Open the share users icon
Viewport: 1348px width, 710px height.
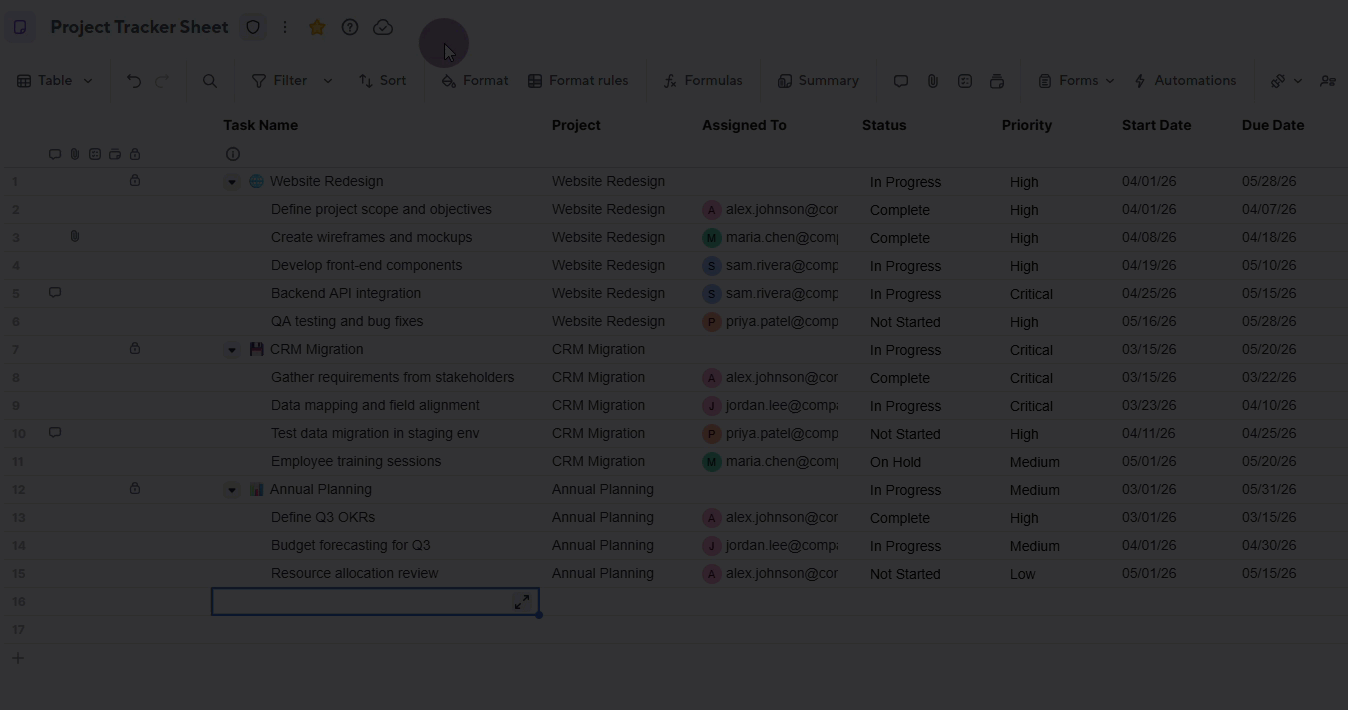point(1328,81)
